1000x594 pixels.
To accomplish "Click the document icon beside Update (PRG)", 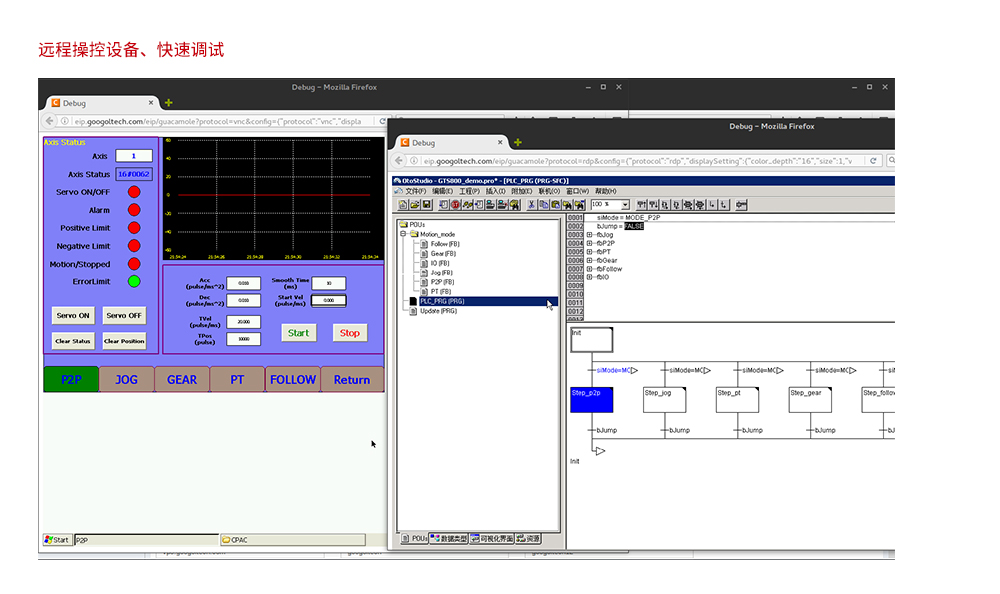I will 413,311.
